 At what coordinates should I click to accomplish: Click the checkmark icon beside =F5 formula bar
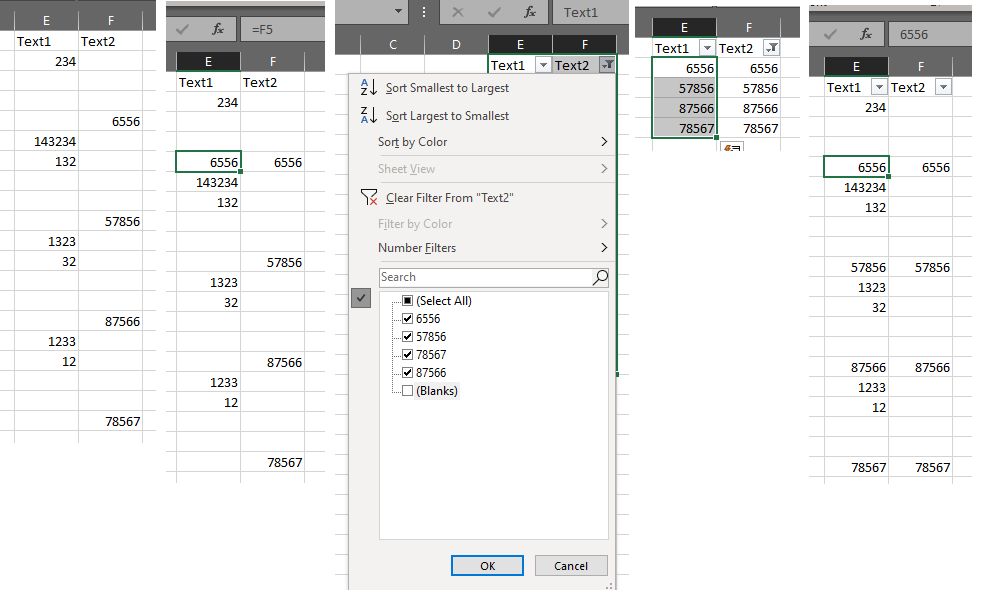click(x=183, y=29)
